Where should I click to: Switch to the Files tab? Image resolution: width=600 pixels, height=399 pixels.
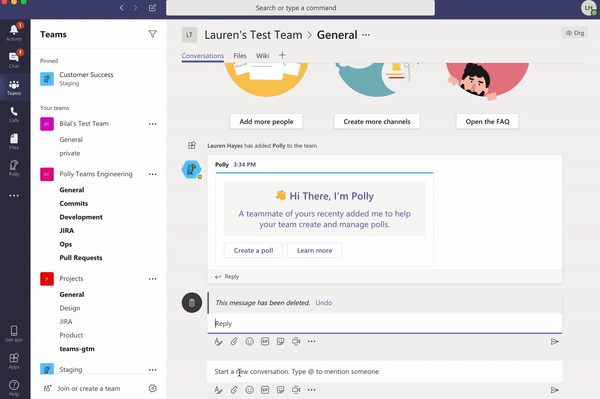240,56
